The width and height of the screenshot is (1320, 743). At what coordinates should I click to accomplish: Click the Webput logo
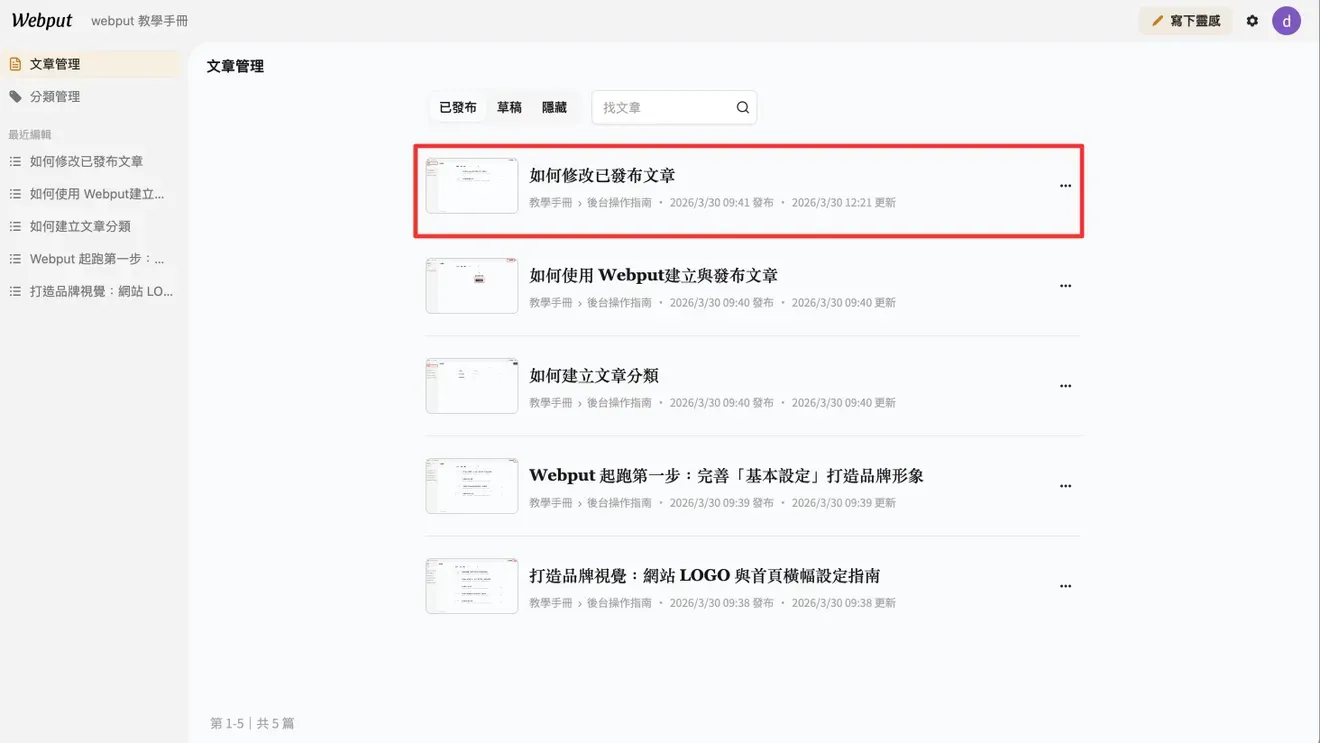tap(42, 20)
